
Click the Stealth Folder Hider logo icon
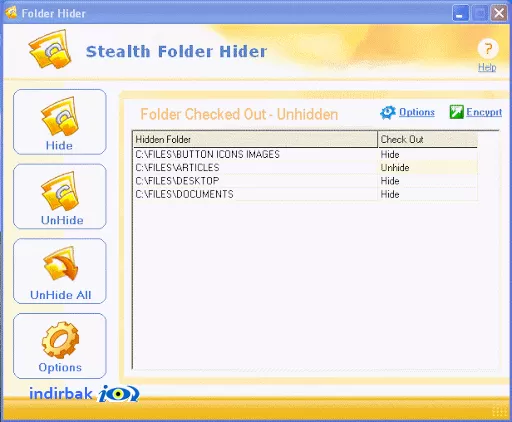click(x=51, y=49)
